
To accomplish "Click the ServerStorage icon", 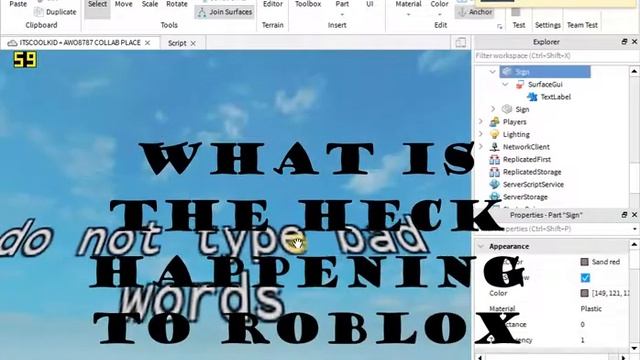I will coord(494,197).
